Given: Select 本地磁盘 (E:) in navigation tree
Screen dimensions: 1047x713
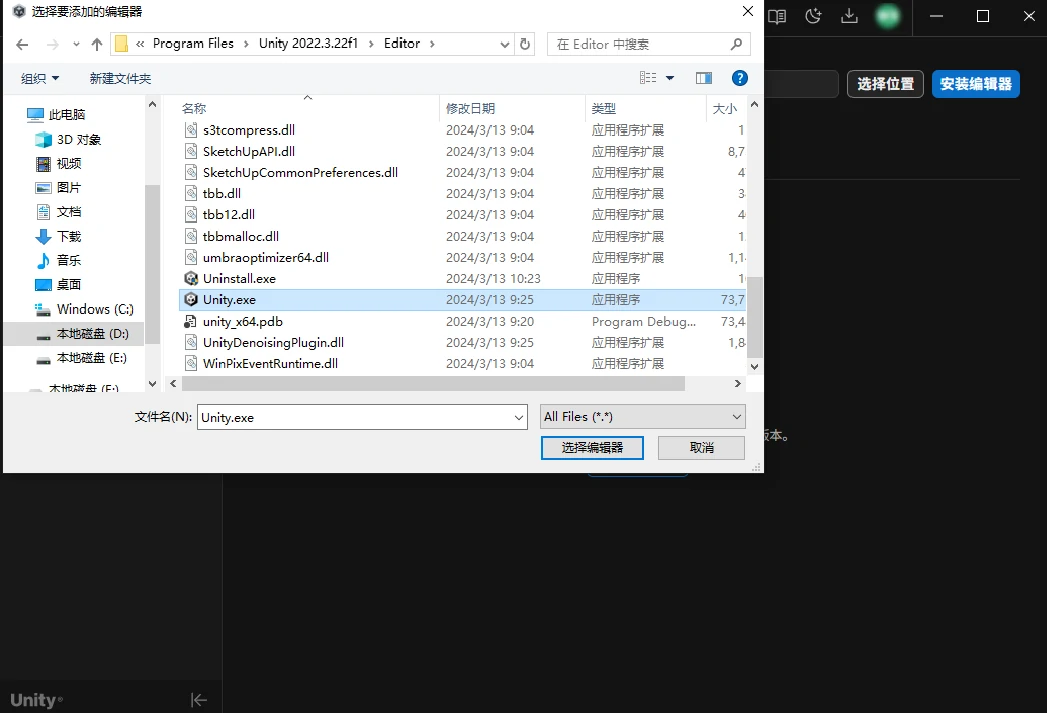Looking at the screenshot, I should (x=91, y=358).
